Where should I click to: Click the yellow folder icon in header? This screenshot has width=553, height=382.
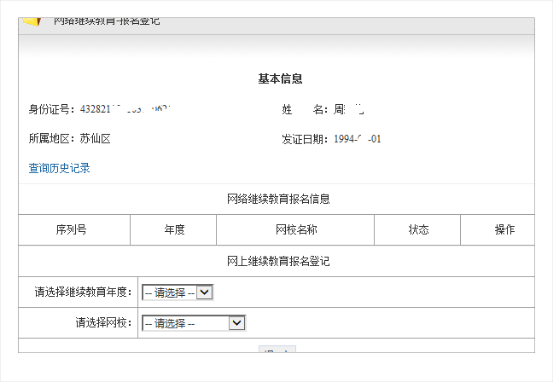click(x=32, y=21)
